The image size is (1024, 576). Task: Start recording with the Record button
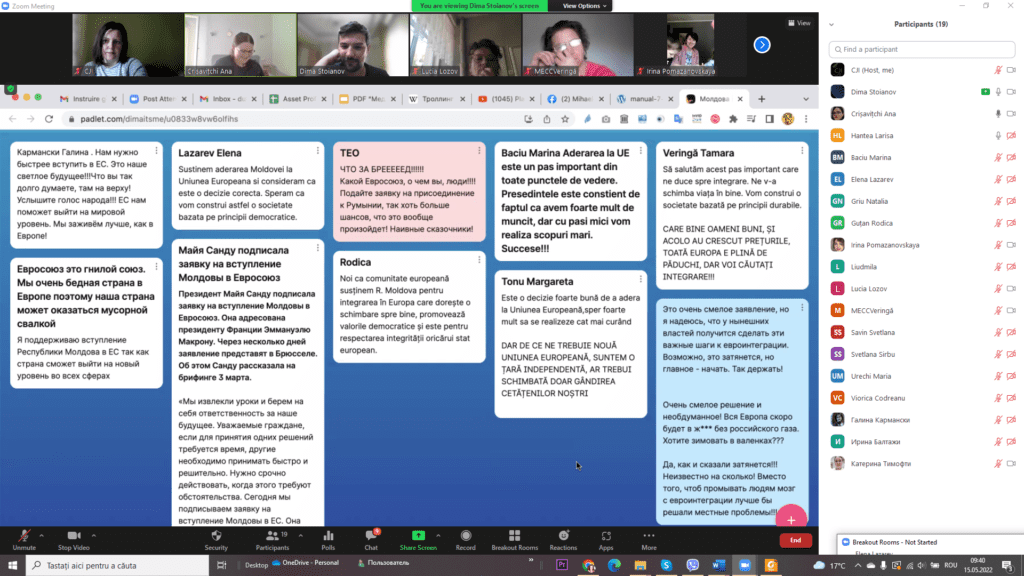[465, 537]
